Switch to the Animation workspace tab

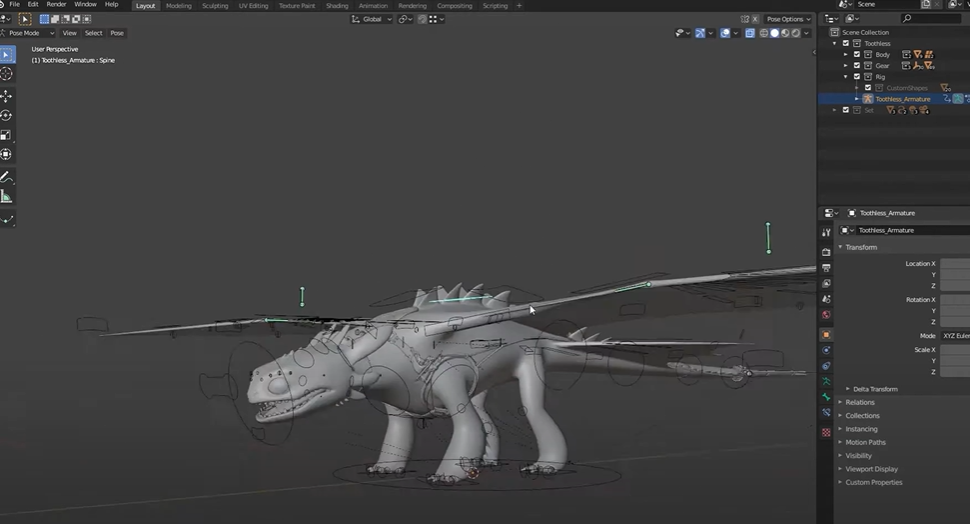click(373, 6)
